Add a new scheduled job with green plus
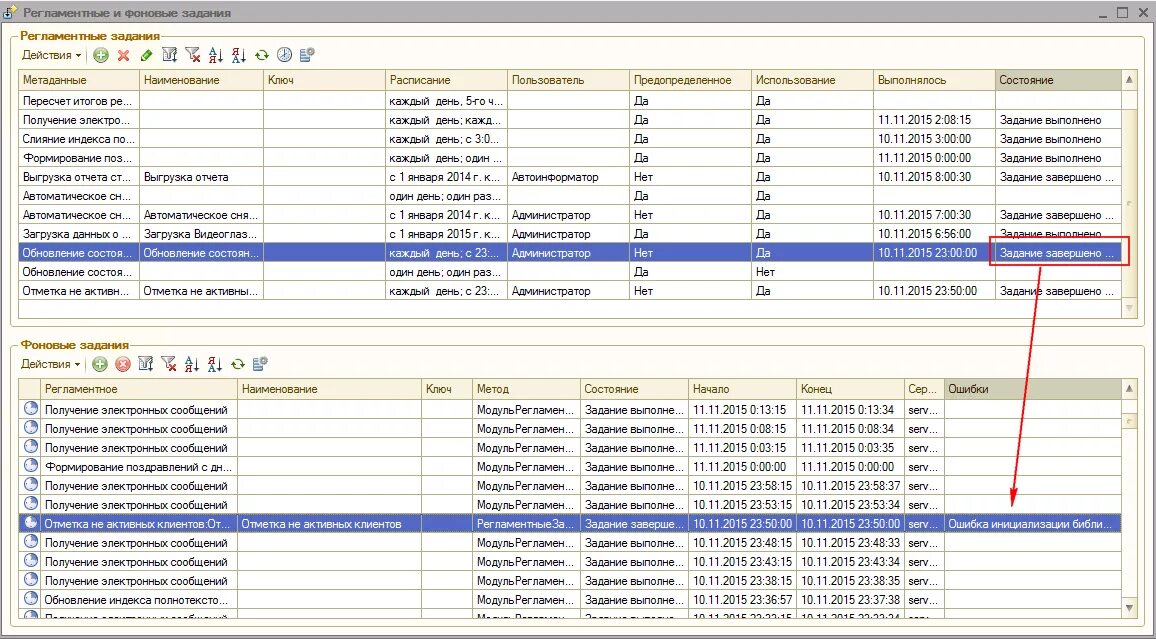Screen dimensions: 1156x639 pyautogui.click(x=101, y=55)
